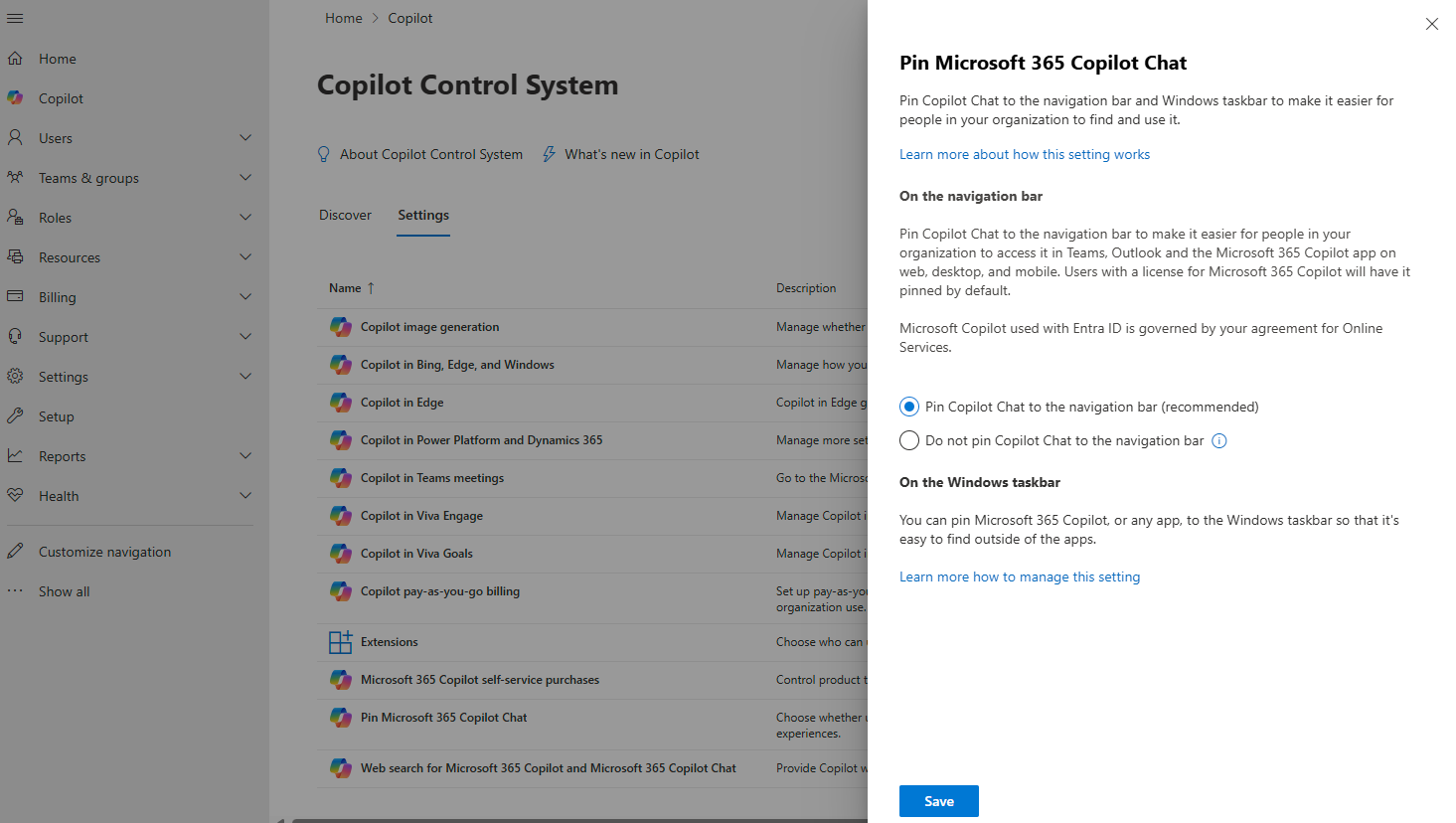1456x823 pixels.
Task: Click the Resources icon in sidebar
Action: coord(15,257)
